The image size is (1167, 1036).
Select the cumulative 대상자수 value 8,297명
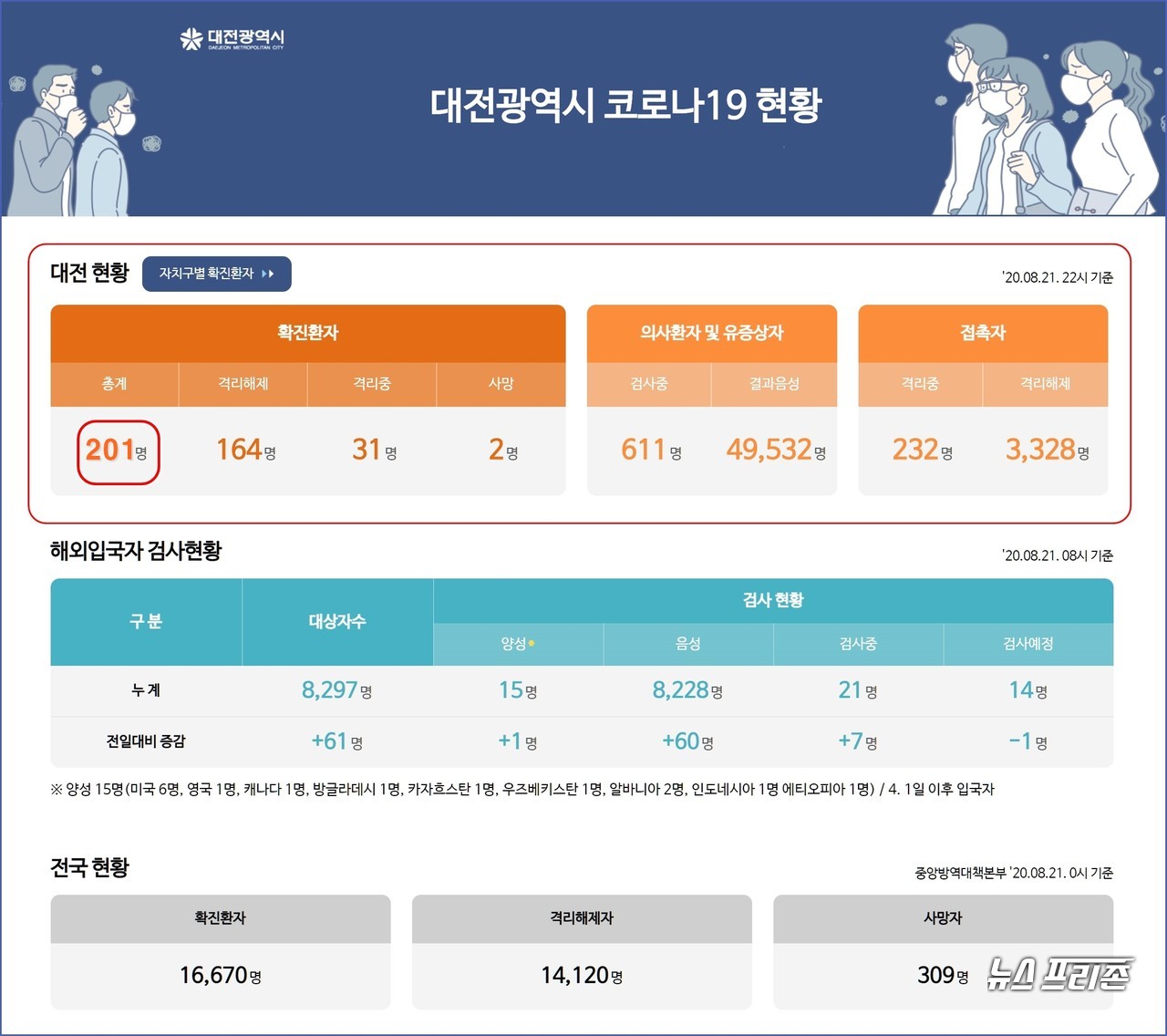point(336,690)
